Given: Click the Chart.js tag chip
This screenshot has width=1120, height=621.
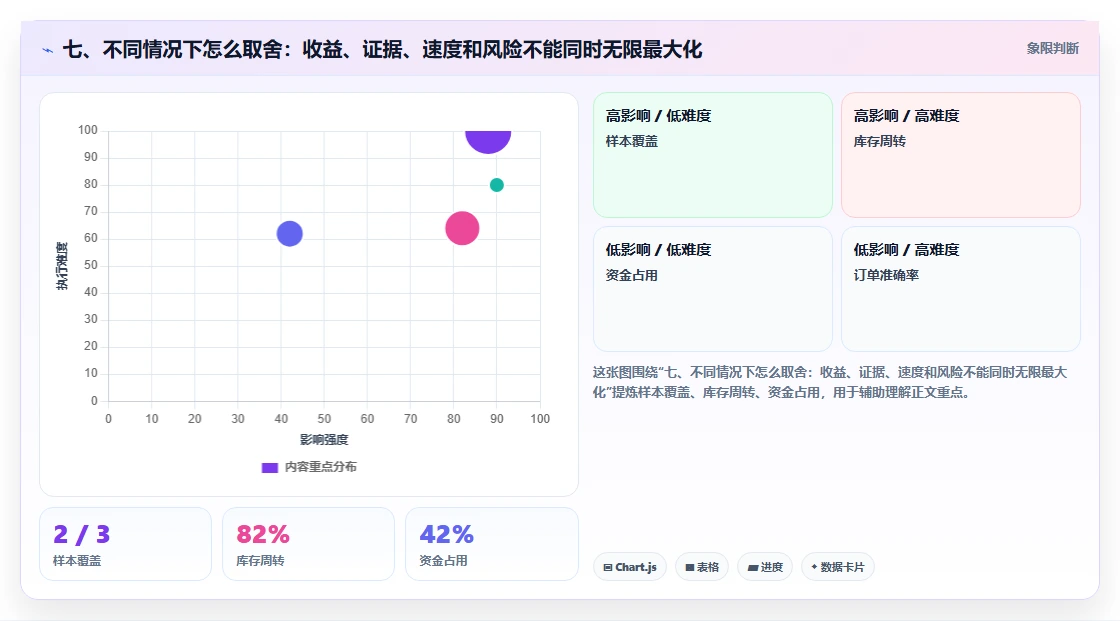Looking at the screenshot, I should point(630,567).
